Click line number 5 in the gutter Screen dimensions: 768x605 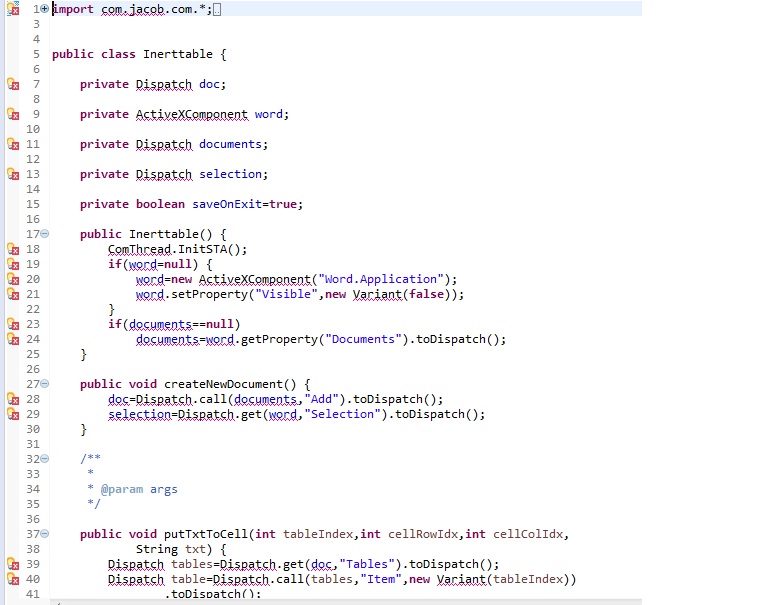[36, 54]
